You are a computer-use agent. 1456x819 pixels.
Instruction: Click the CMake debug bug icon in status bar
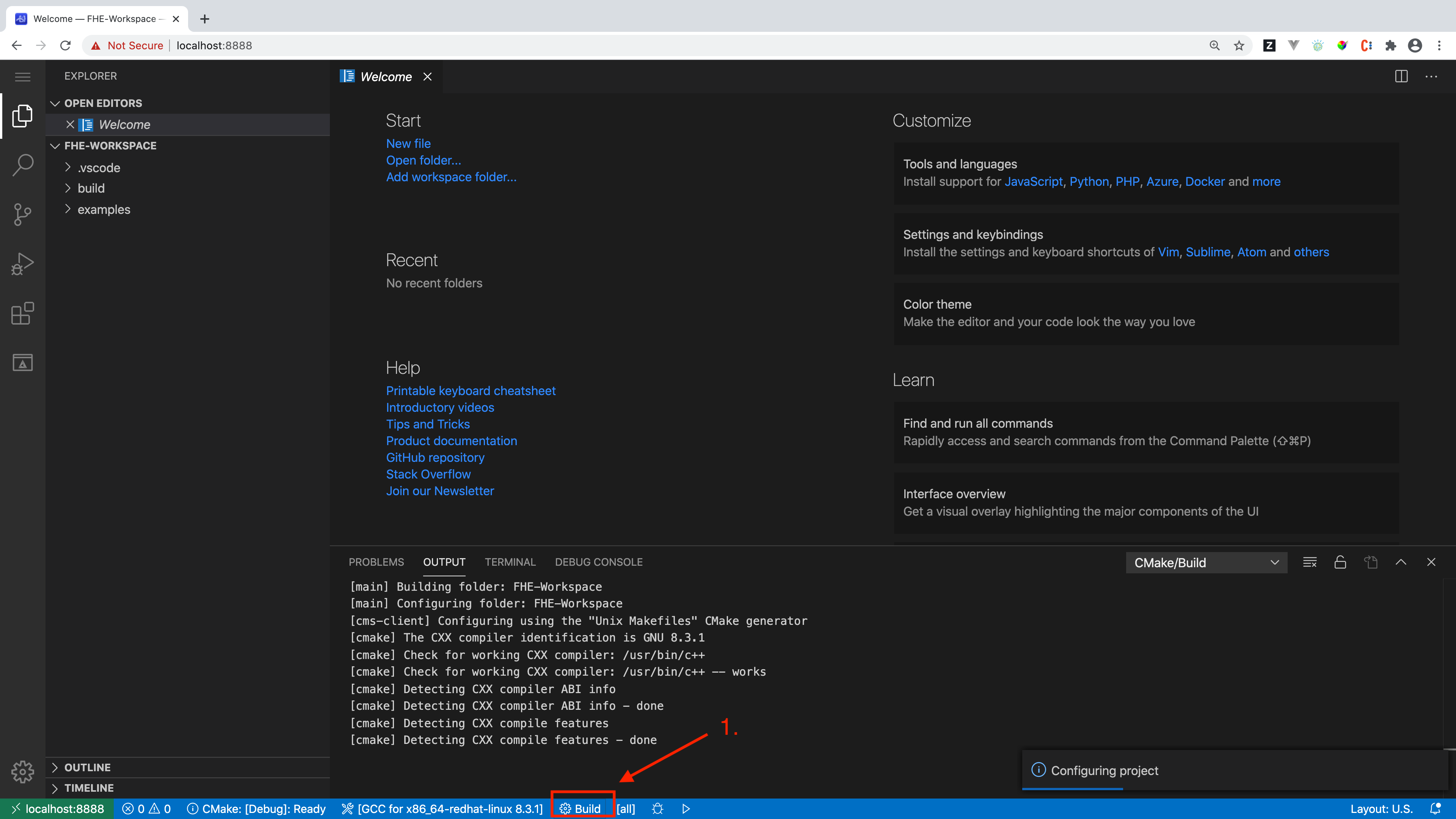click(x=657, y=809)
